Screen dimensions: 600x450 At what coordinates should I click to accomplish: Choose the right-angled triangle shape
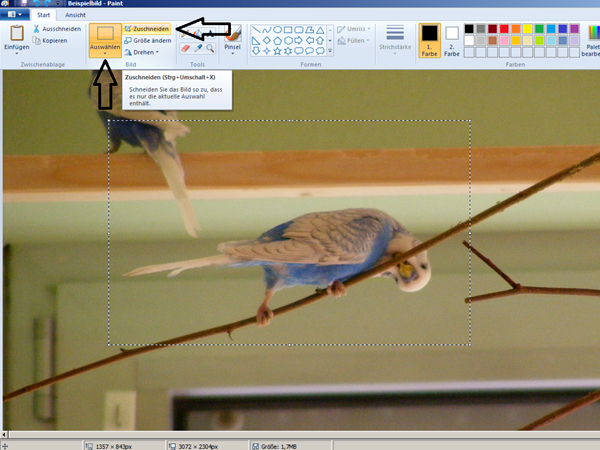pos(256,40)
